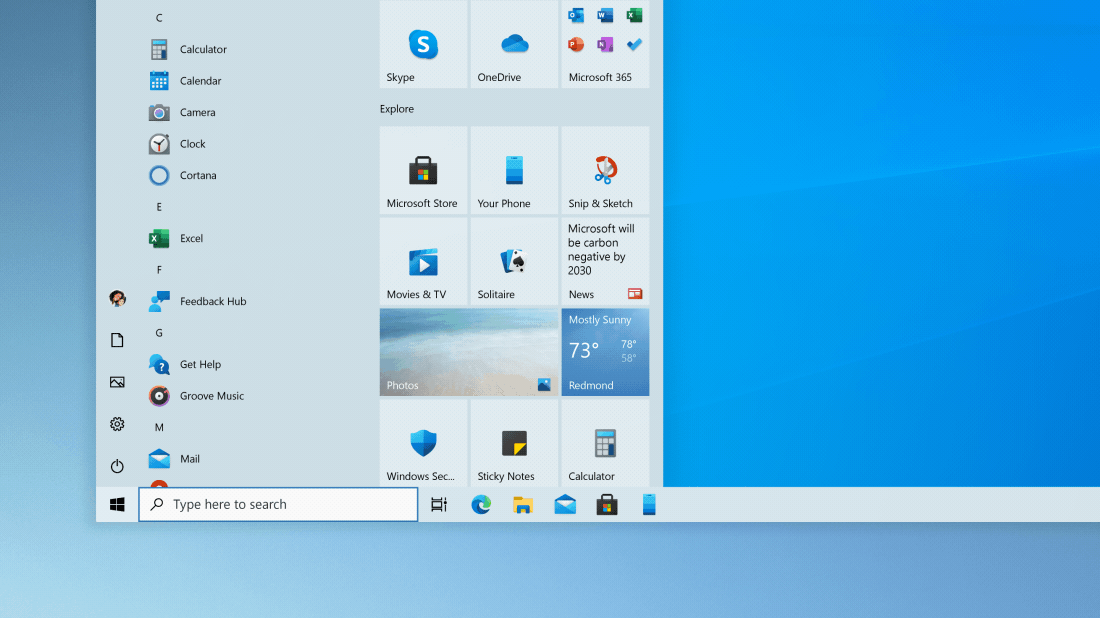Launch Snip & Sketch
The image size is (1100, 618).
(x=603, y=170)
